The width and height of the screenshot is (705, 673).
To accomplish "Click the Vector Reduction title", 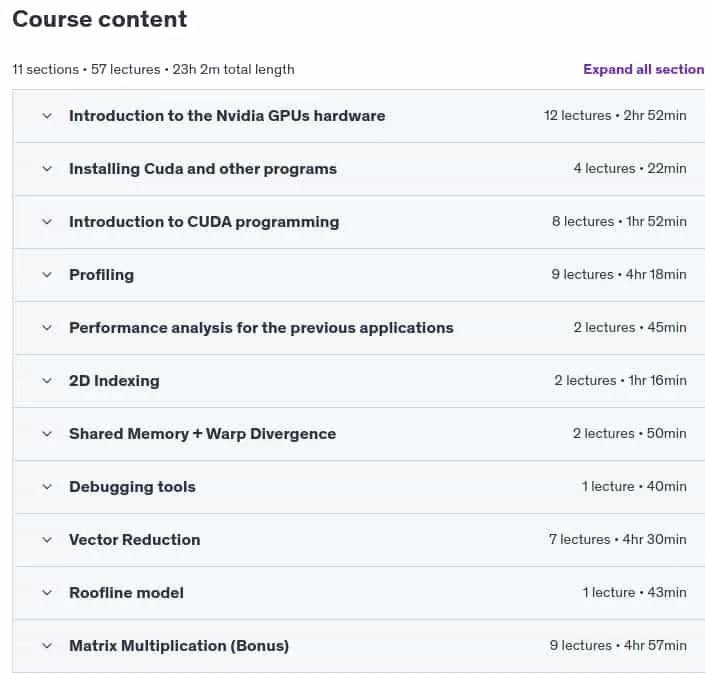I will [134, 539].
